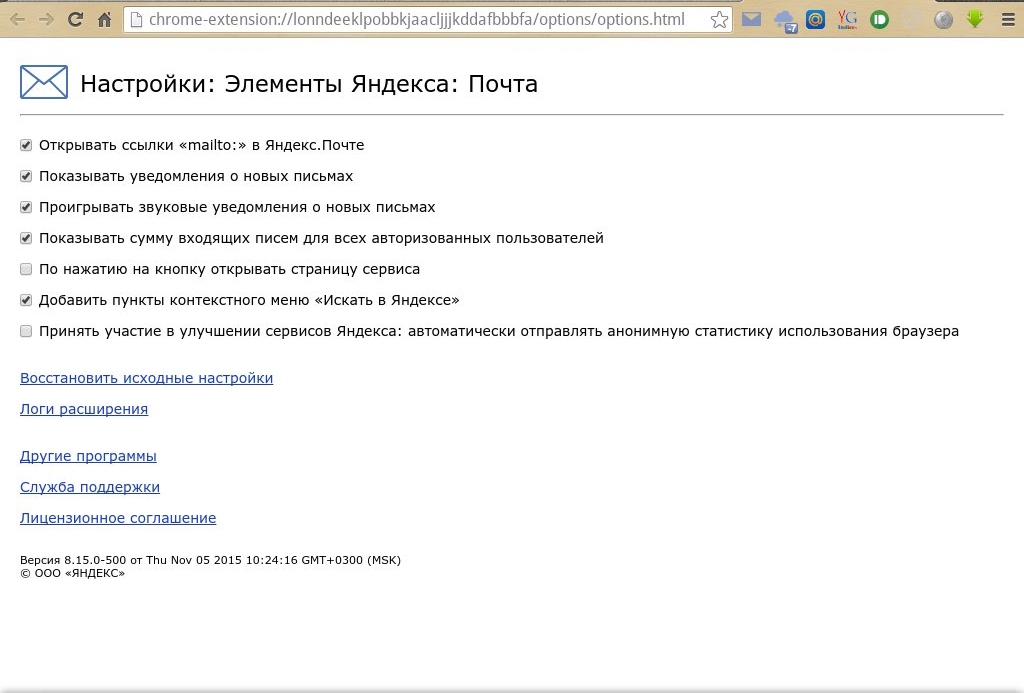Open the green Pushbullet extension icon
The height and width of the screenshot is (693, 1024).
tap(880, 20)
